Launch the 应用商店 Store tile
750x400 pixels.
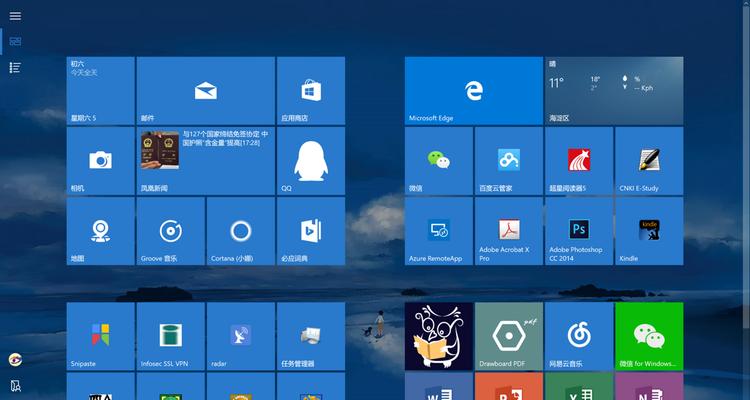[x=311, y=91]
